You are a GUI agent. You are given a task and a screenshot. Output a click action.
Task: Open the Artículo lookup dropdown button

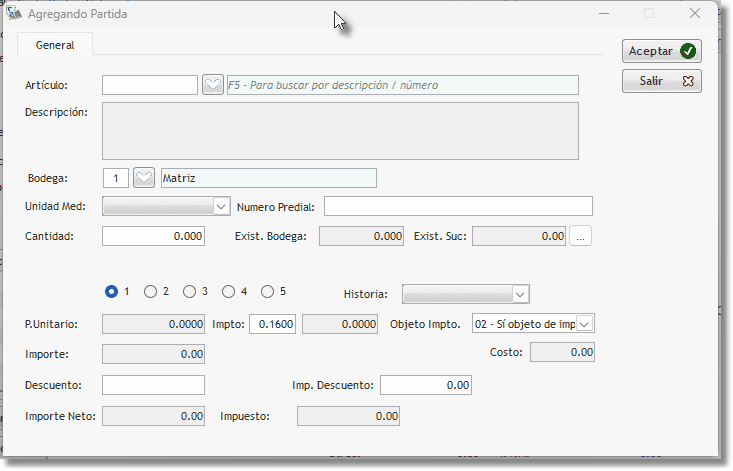coord(213,85)
